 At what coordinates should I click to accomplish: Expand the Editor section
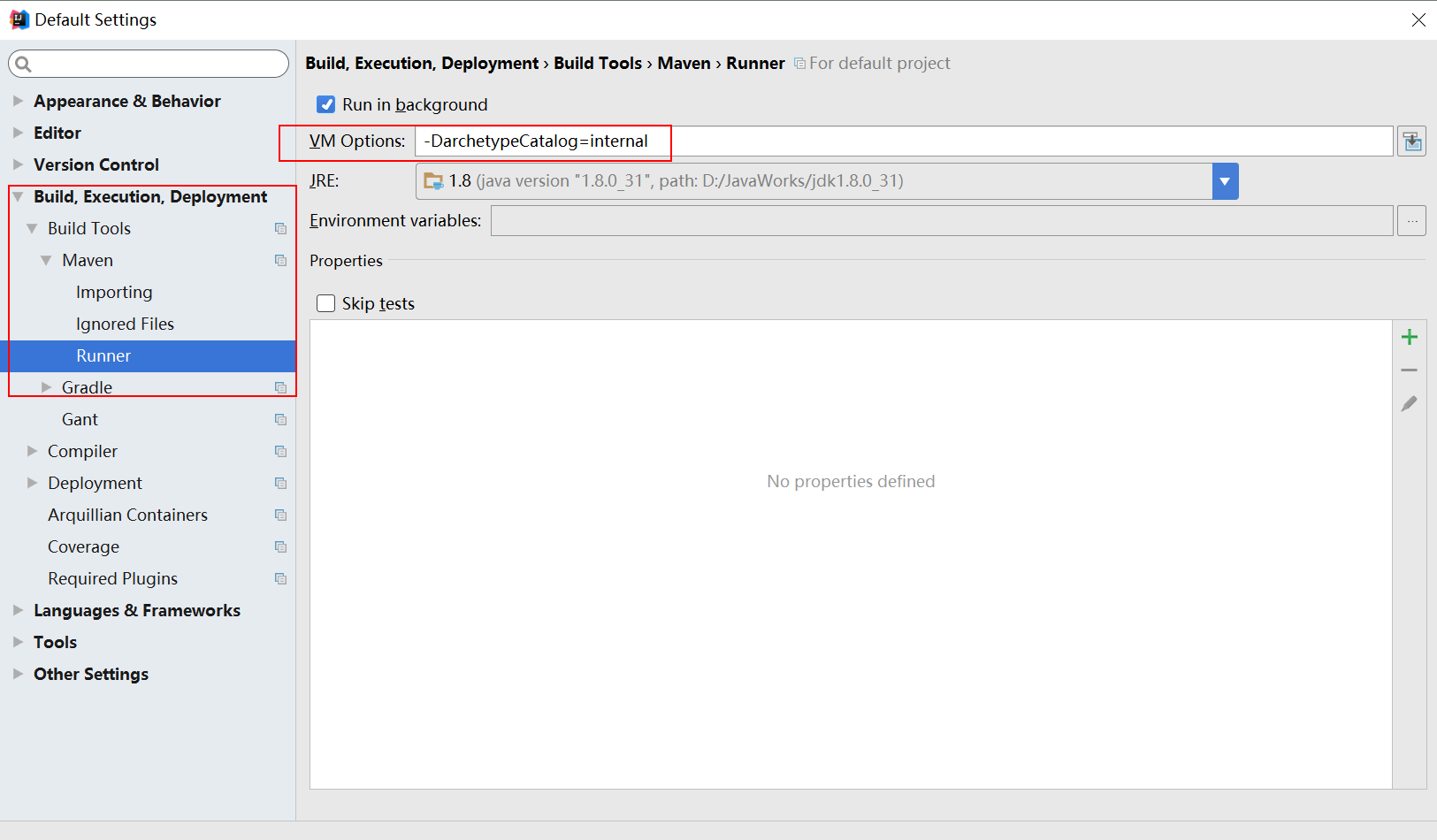[18, 133]
